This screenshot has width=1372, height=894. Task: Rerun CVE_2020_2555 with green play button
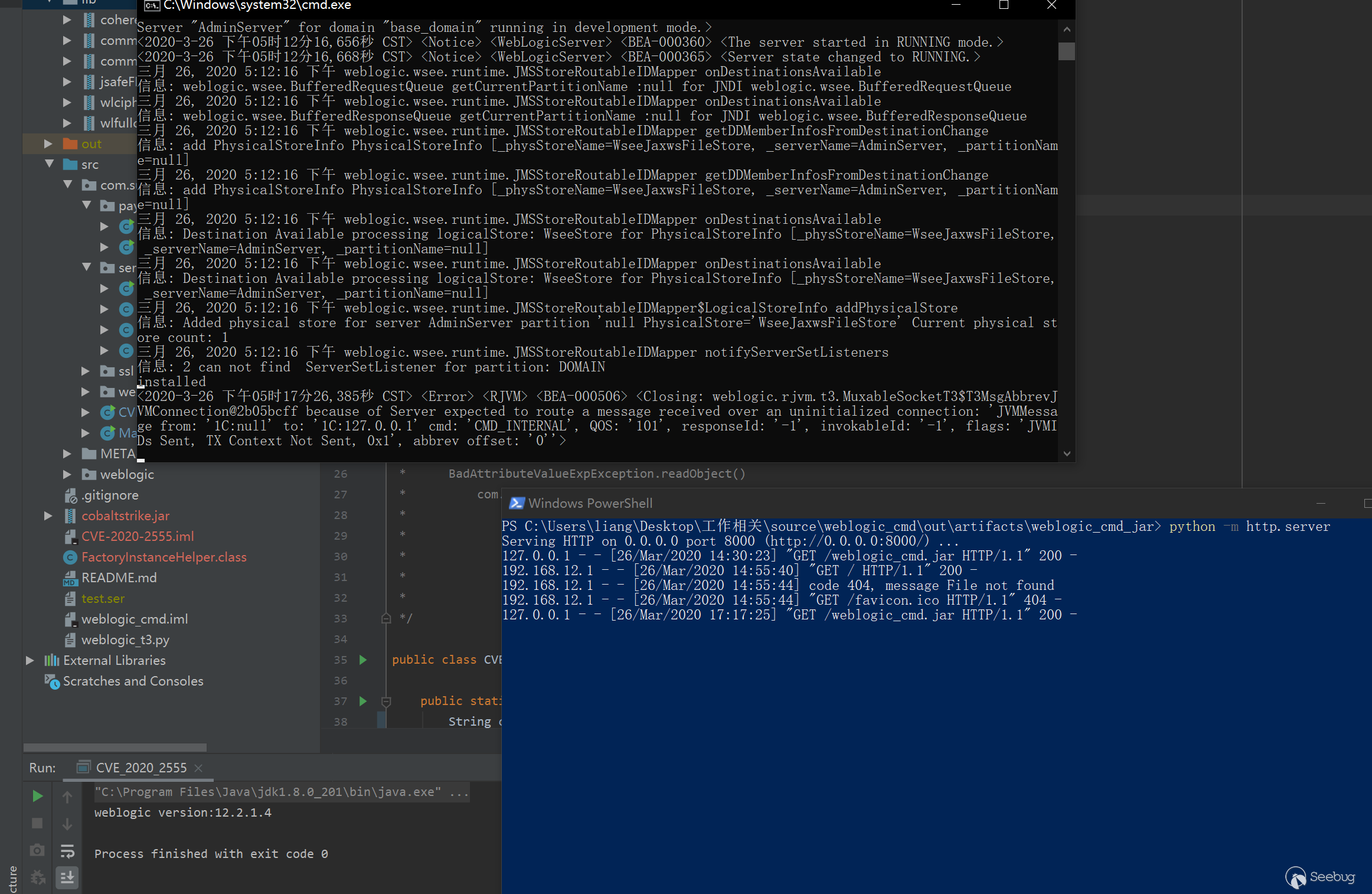click(37, 796)
